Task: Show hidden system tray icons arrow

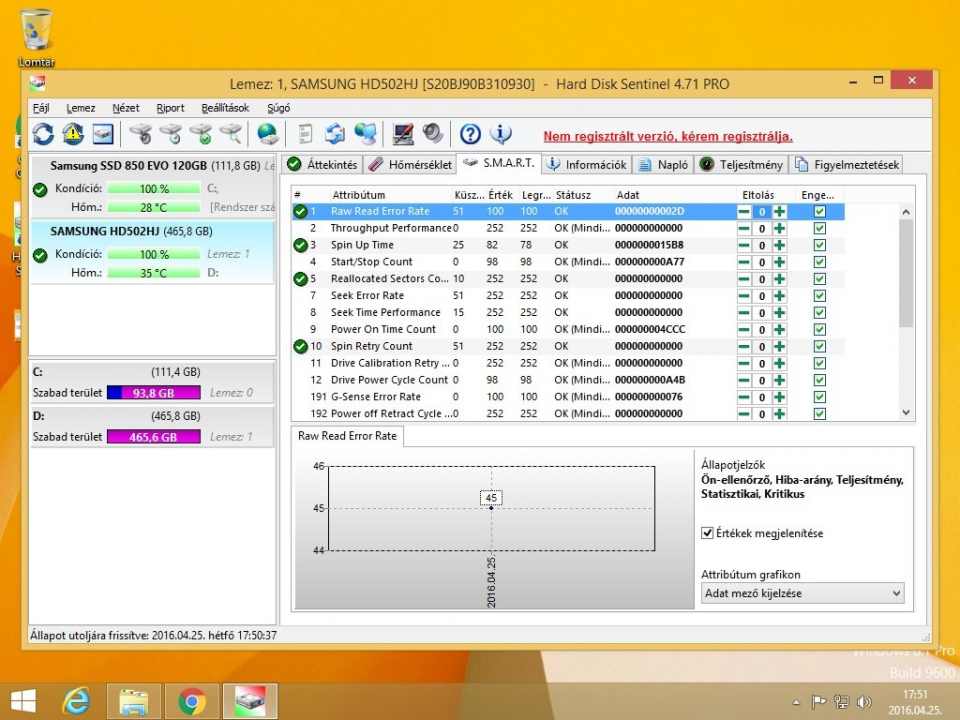Action: point(796,702)
